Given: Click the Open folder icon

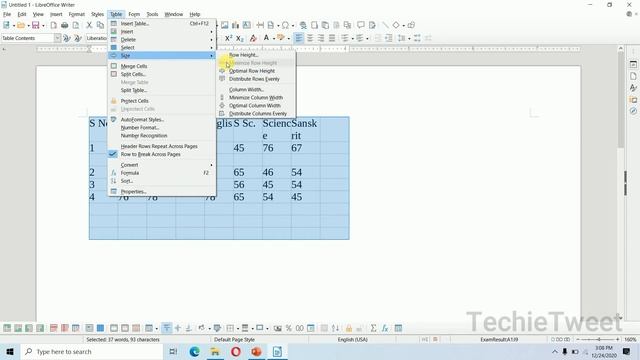Looking at the screenshot, I should [21, 25].
